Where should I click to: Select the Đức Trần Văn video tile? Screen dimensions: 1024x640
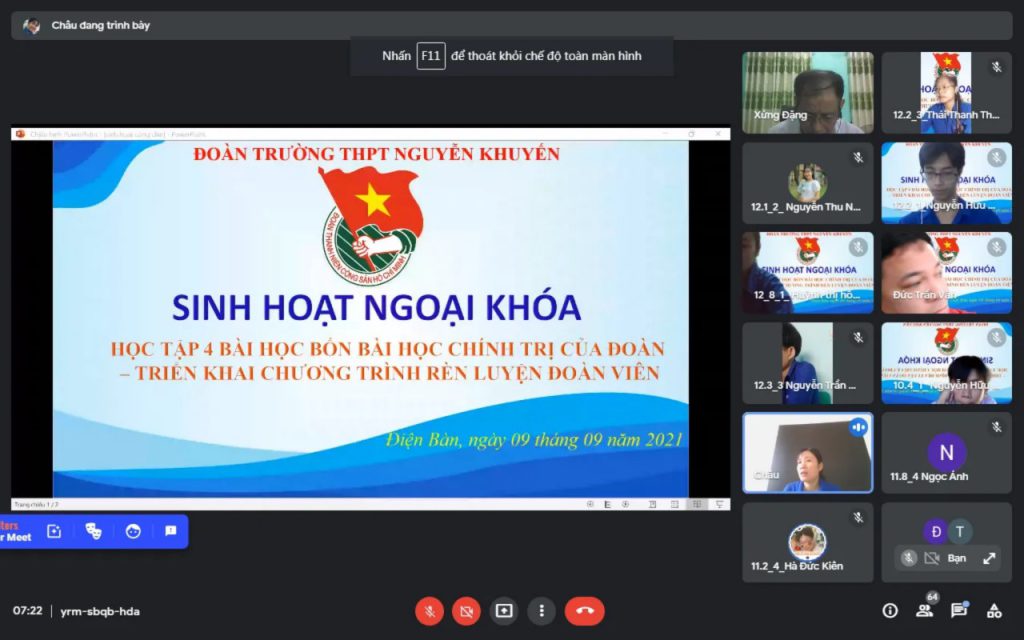point(946,273)
